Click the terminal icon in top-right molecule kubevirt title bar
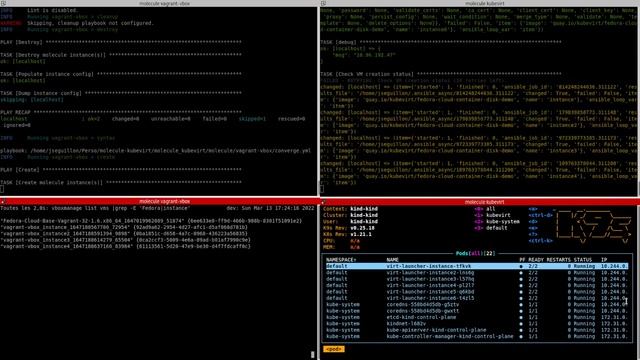This screenshot has height=360, width=640. pyautogui.click(x=323, y=3)
